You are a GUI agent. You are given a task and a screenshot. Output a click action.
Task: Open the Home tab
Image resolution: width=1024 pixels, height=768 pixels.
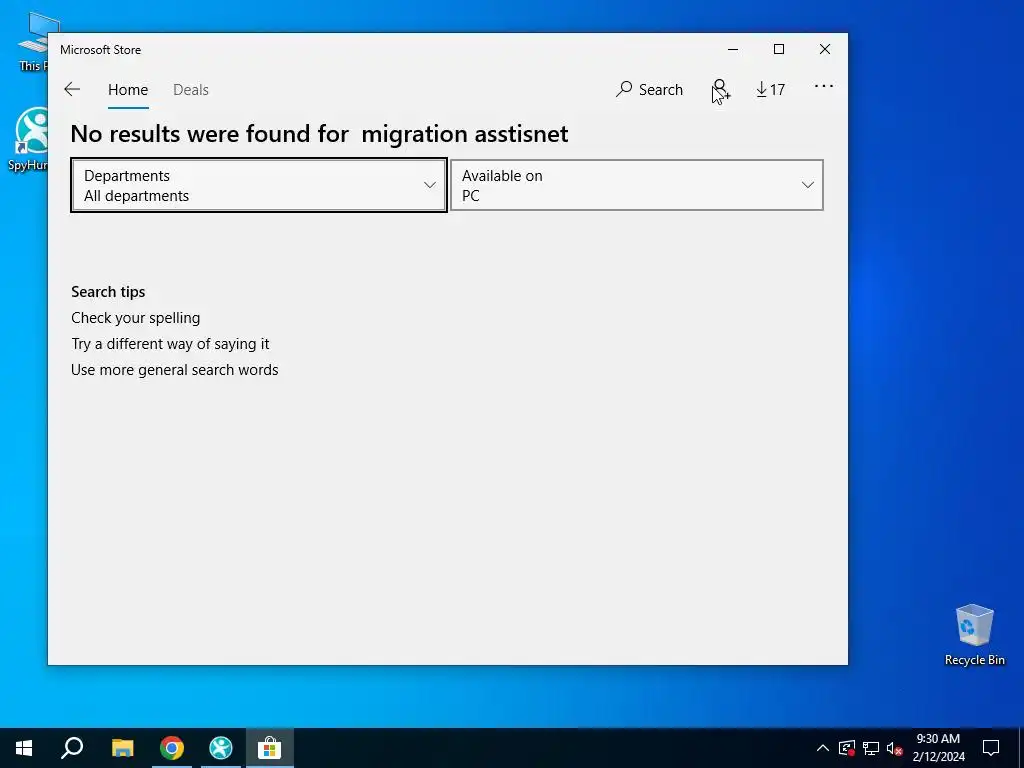(x=128, y=89)
